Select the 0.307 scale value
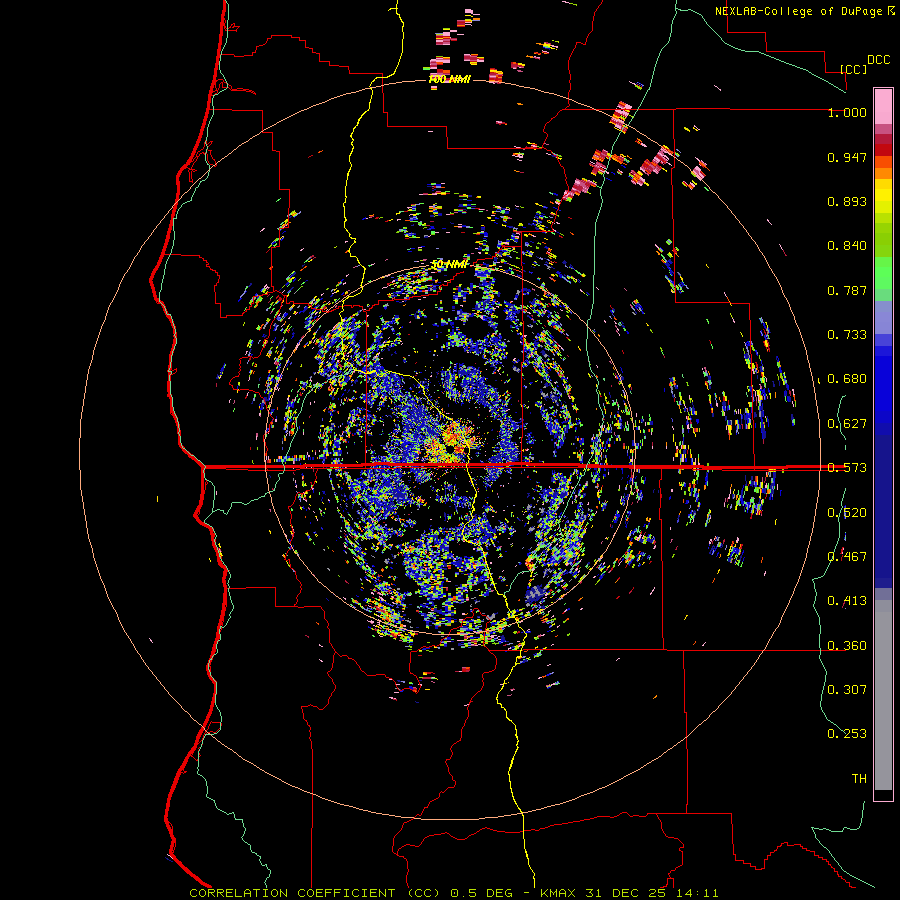This screenshot has width=900, height=900. [847, 690]
